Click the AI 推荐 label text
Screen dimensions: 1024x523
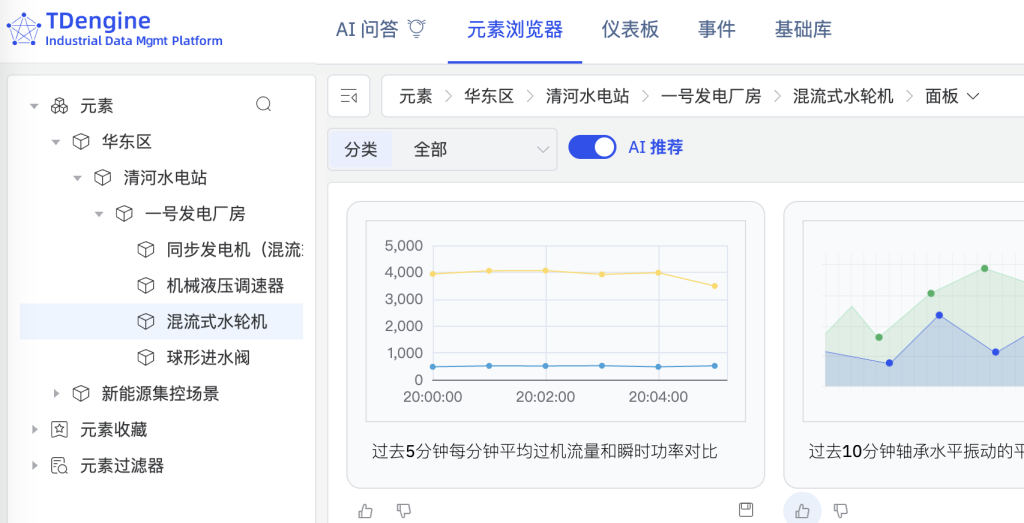tap(656, 148)
